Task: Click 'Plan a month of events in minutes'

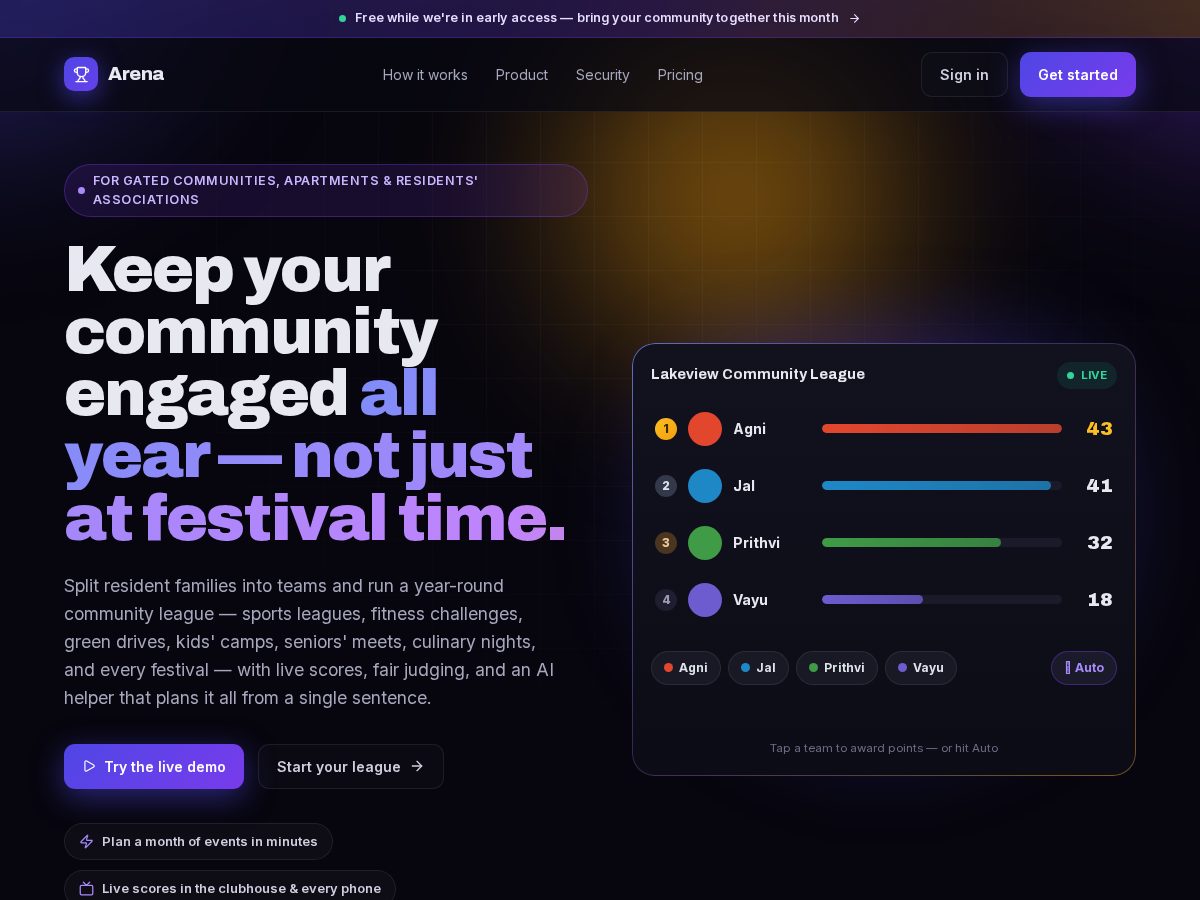Action: click(210, 842)
